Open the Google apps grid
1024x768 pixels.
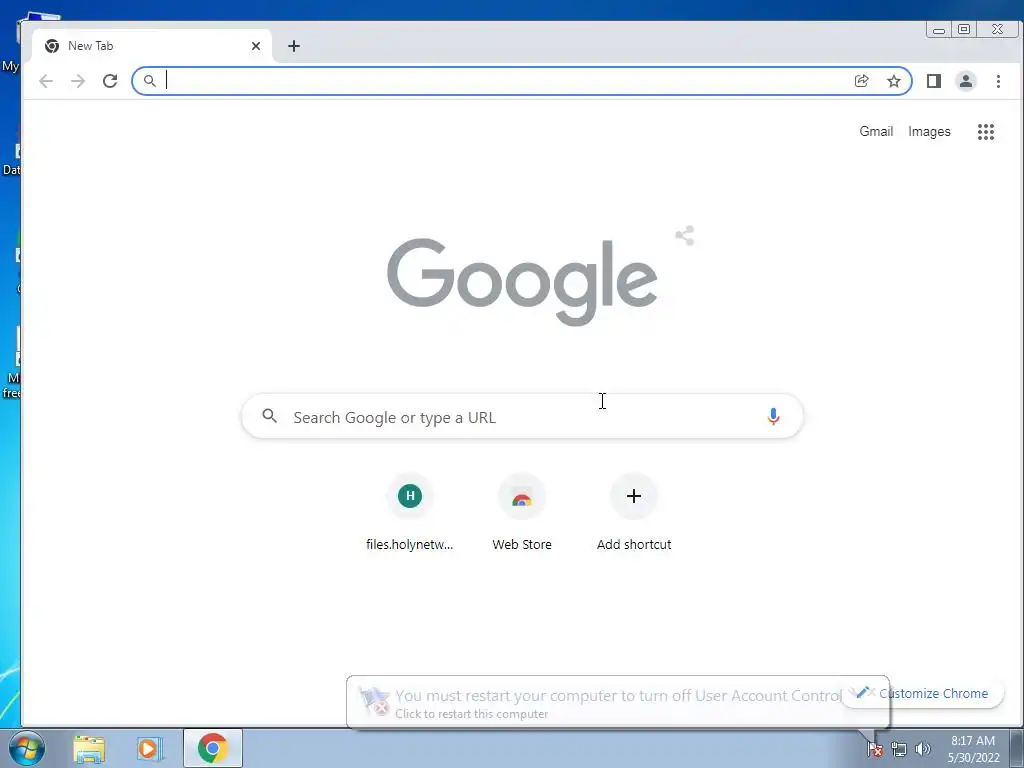pyautogui.click(x=985, y=132)
